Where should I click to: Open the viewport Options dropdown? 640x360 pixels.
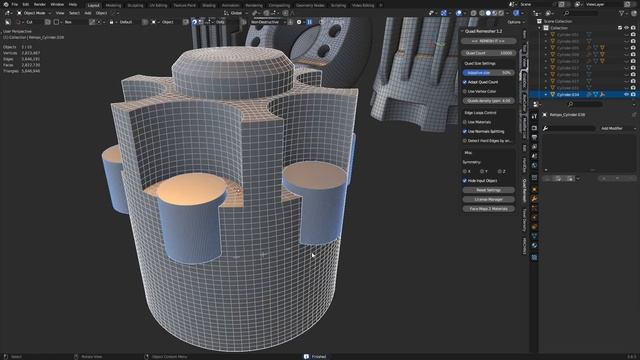[516, 22]
